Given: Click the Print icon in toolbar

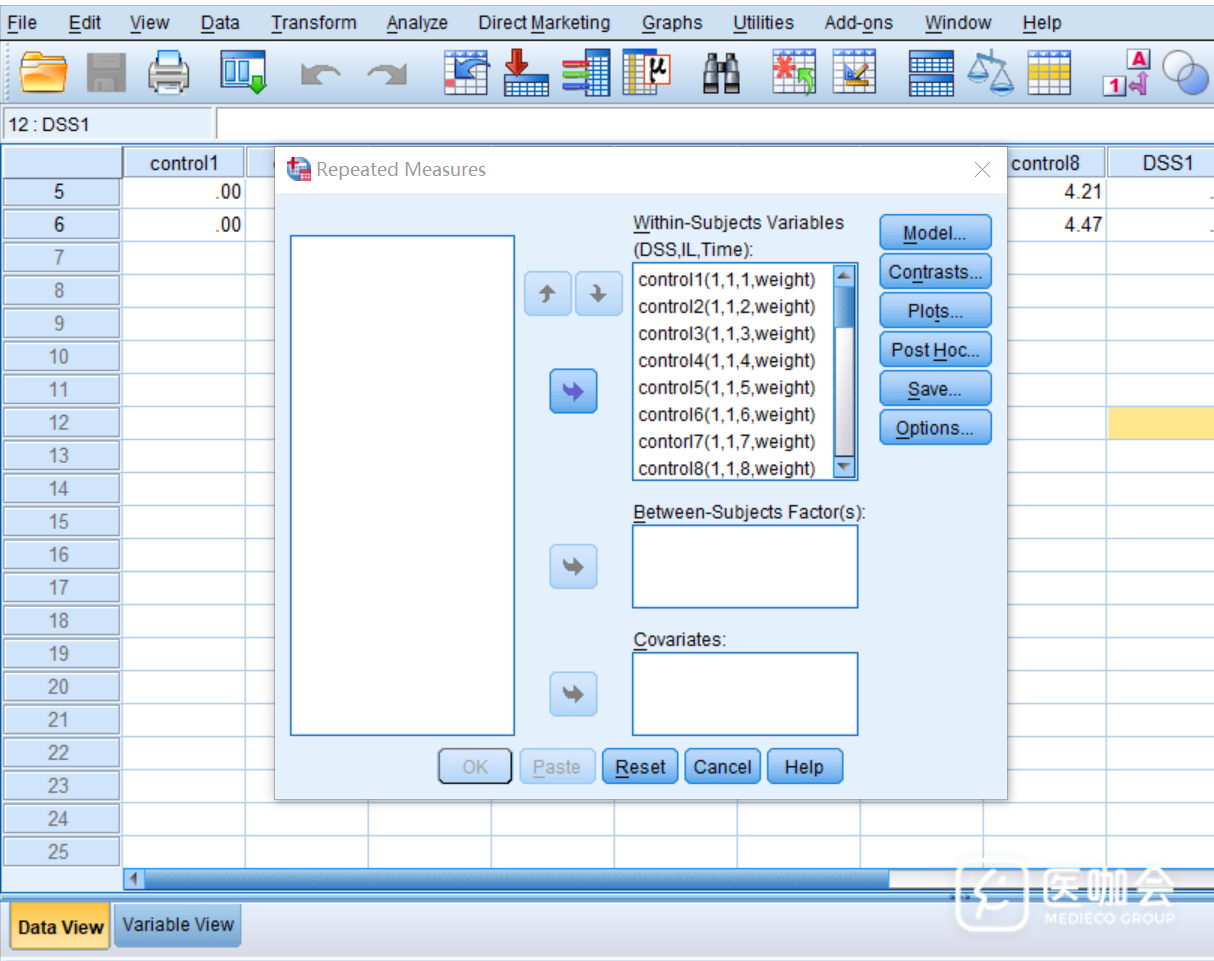Looking at the screenshot, I should click(169, 74).
